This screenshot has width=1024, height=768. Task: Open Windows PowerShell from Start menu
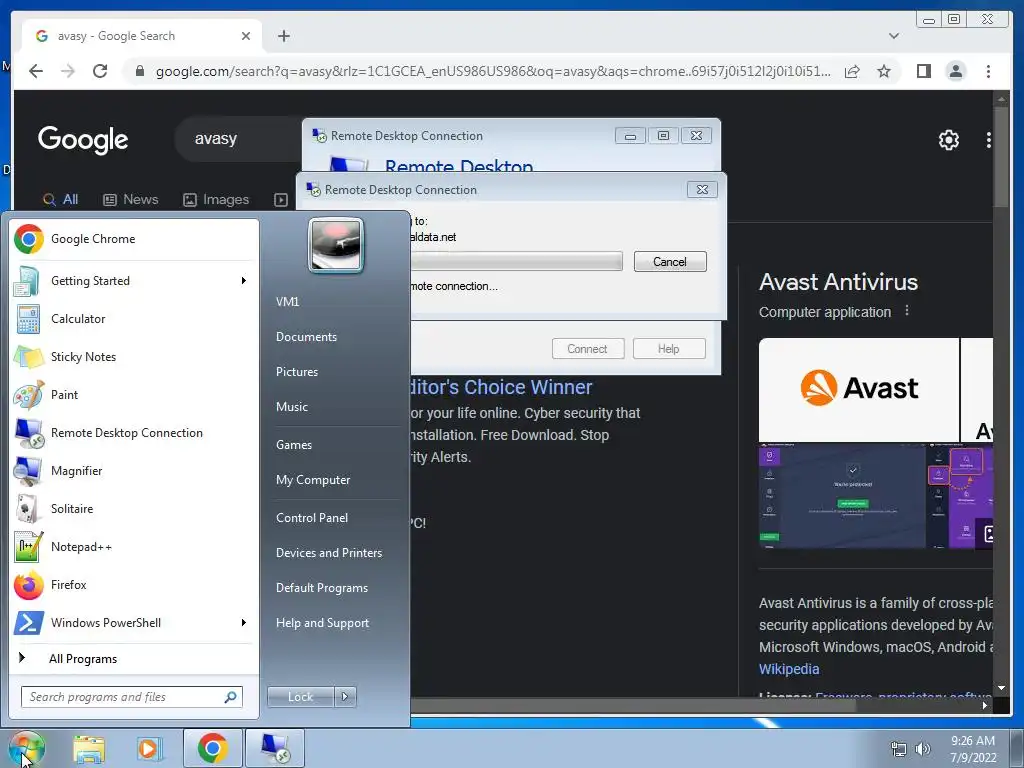(x=134, y=622)
